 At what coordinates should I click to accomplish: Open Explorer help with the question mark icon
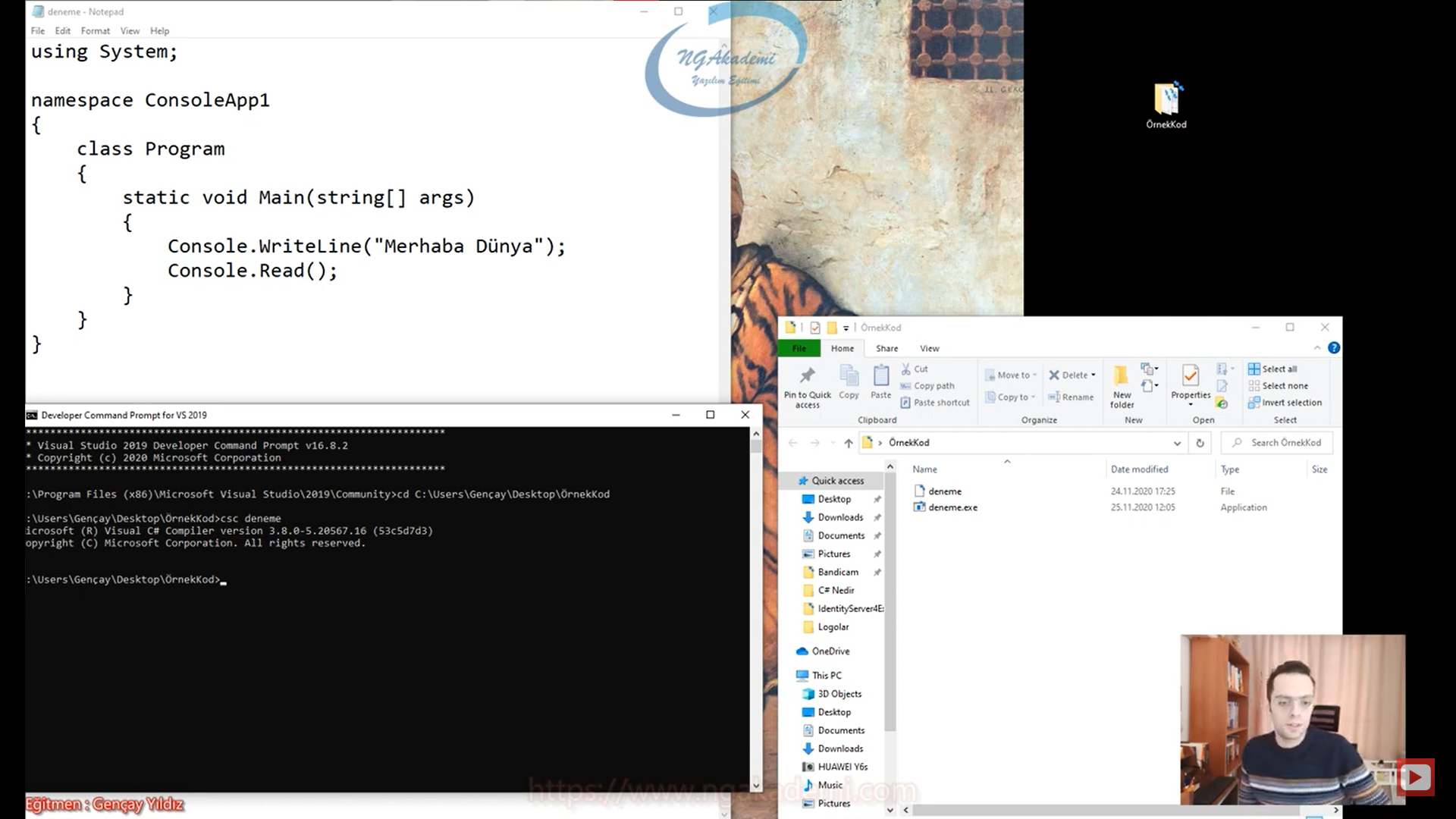click(x=1333, y=347)
